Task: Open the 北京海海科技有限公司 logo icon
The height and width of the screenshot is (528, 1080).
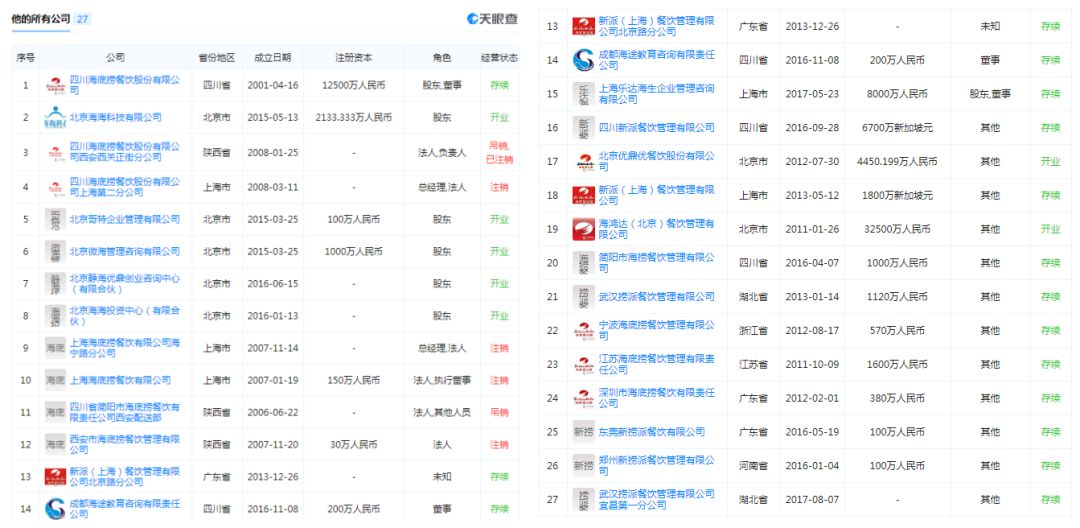Action: pos(55,118)
